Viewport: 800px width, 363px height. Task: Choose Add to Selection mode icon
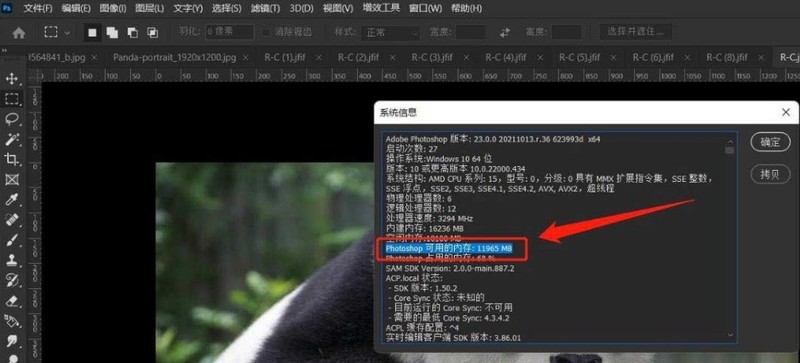[x=112, y=33]
